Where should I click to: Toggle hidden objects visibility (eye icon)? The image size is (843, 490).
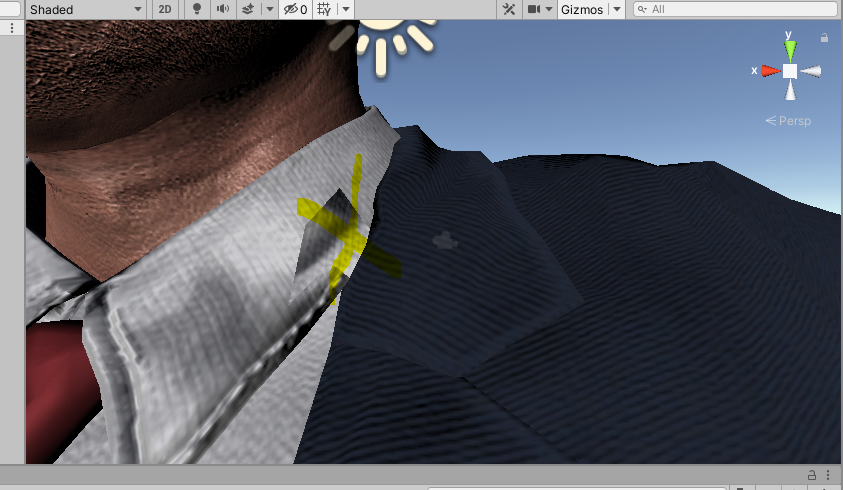295,9
